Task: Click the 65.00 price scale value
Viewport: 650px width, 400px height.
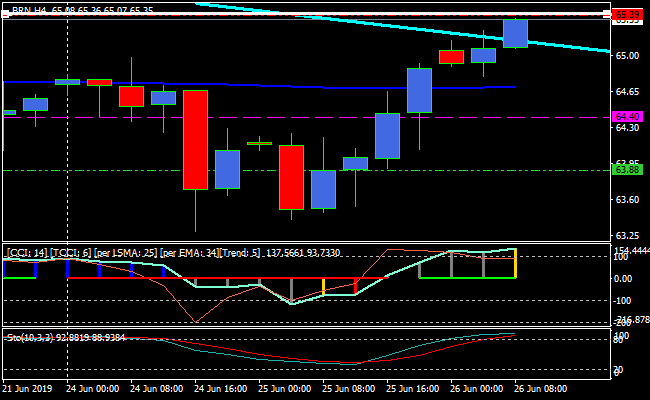Action: [627, 56]
